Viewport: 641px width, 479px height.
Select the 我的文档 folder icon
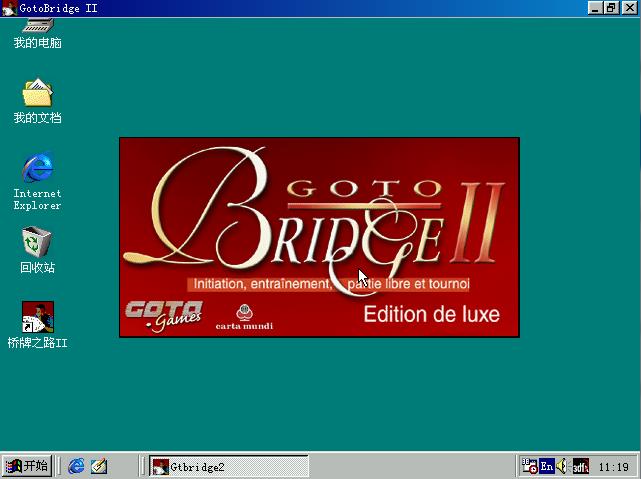37,92
